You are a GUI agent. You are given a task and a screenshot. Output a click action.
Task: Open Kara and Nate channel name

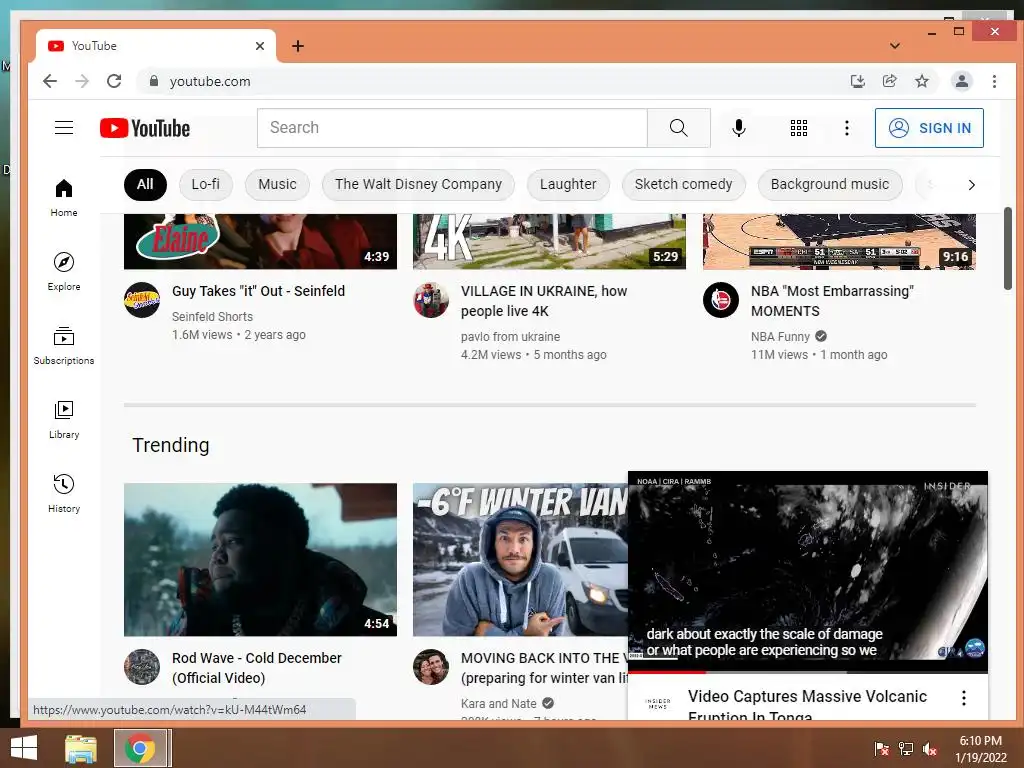[x=498, y=703]
